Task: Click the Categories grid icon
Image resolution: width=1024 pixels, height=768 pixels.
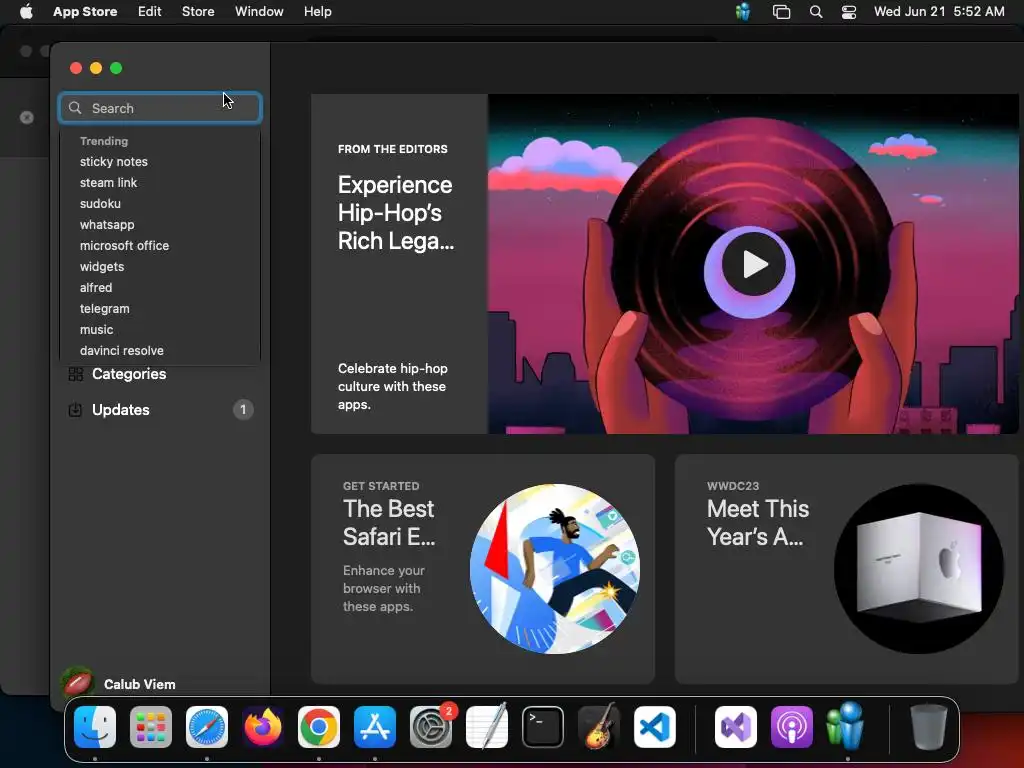Action: coord(76,374)
